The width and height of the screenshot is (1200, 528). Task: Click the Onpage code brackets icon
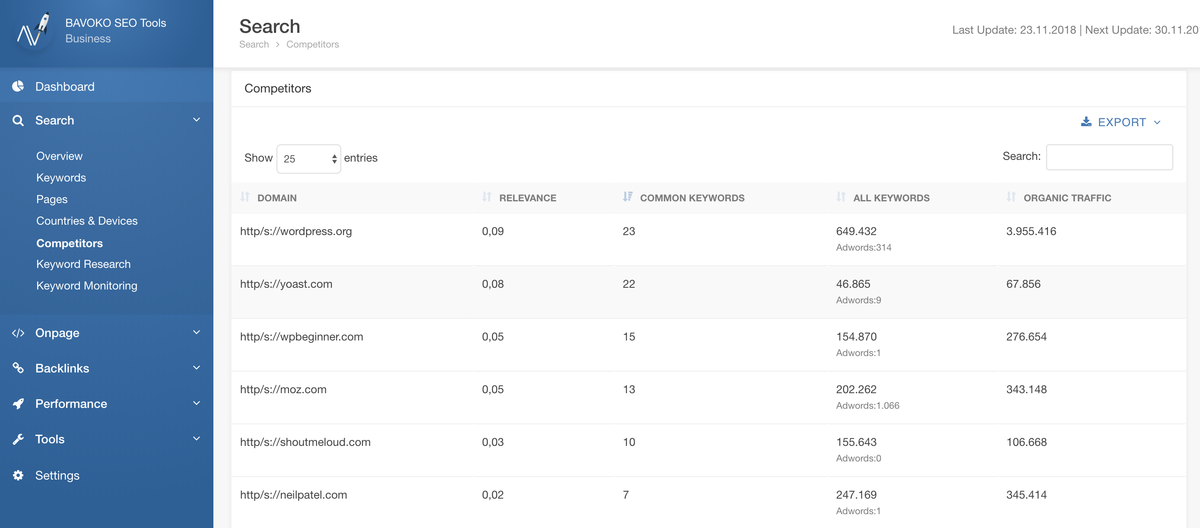pyautogui.click(x=18, y=333)
